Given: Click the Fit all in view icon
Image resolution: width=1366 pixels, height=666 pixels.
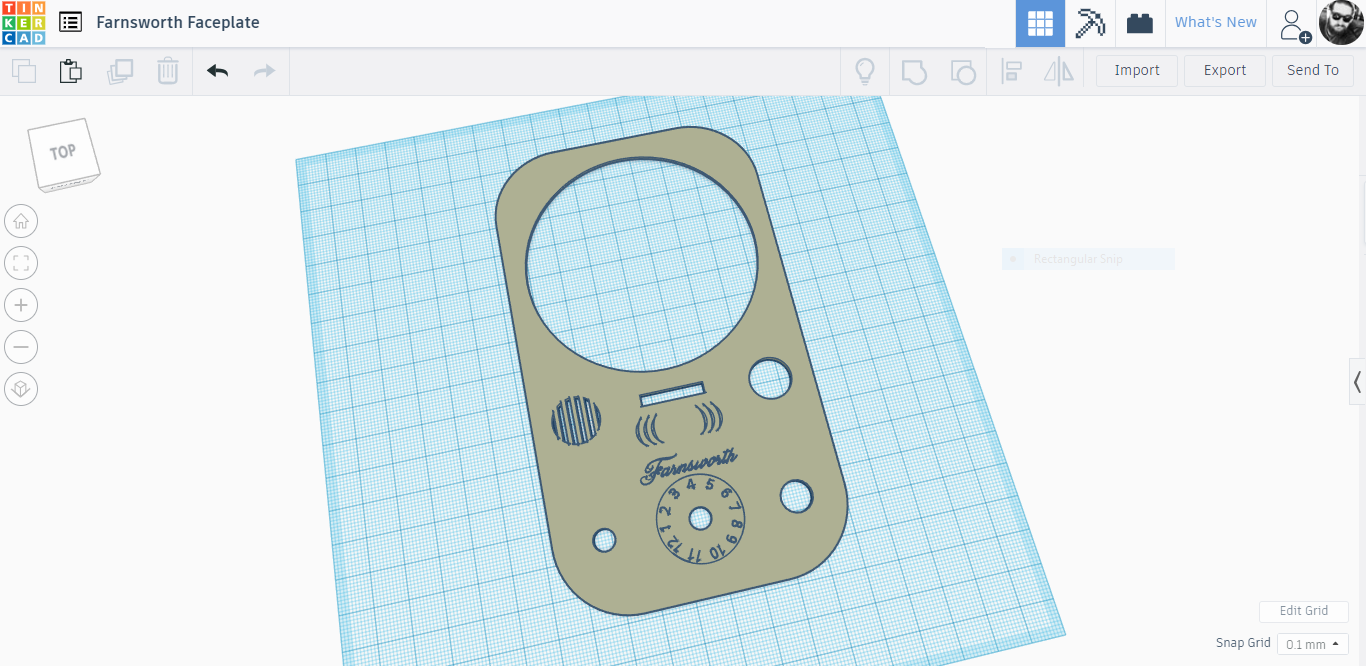Looking at the screenshot, I should click(x=21, y=263).
